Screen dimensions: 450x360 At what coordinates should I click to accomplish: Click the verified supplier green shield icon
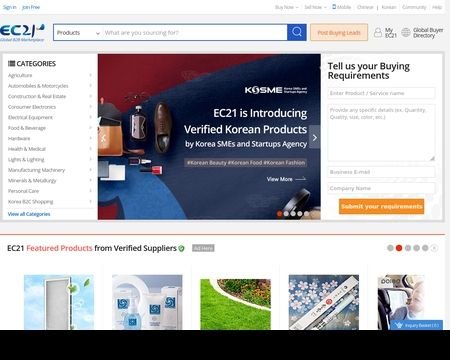(x=181, y=248)
